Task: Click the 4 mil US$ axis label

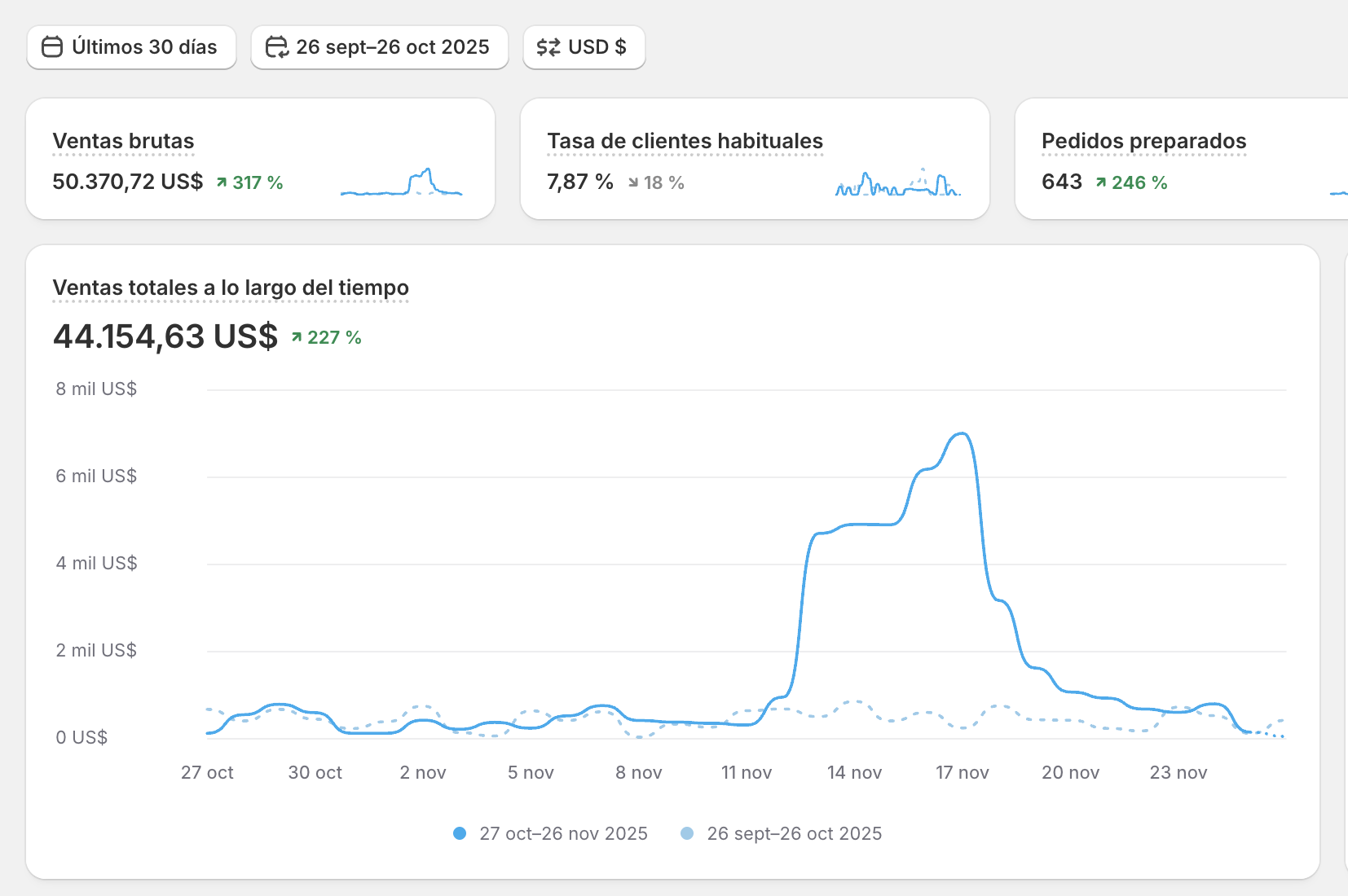Action: (96, 563)
